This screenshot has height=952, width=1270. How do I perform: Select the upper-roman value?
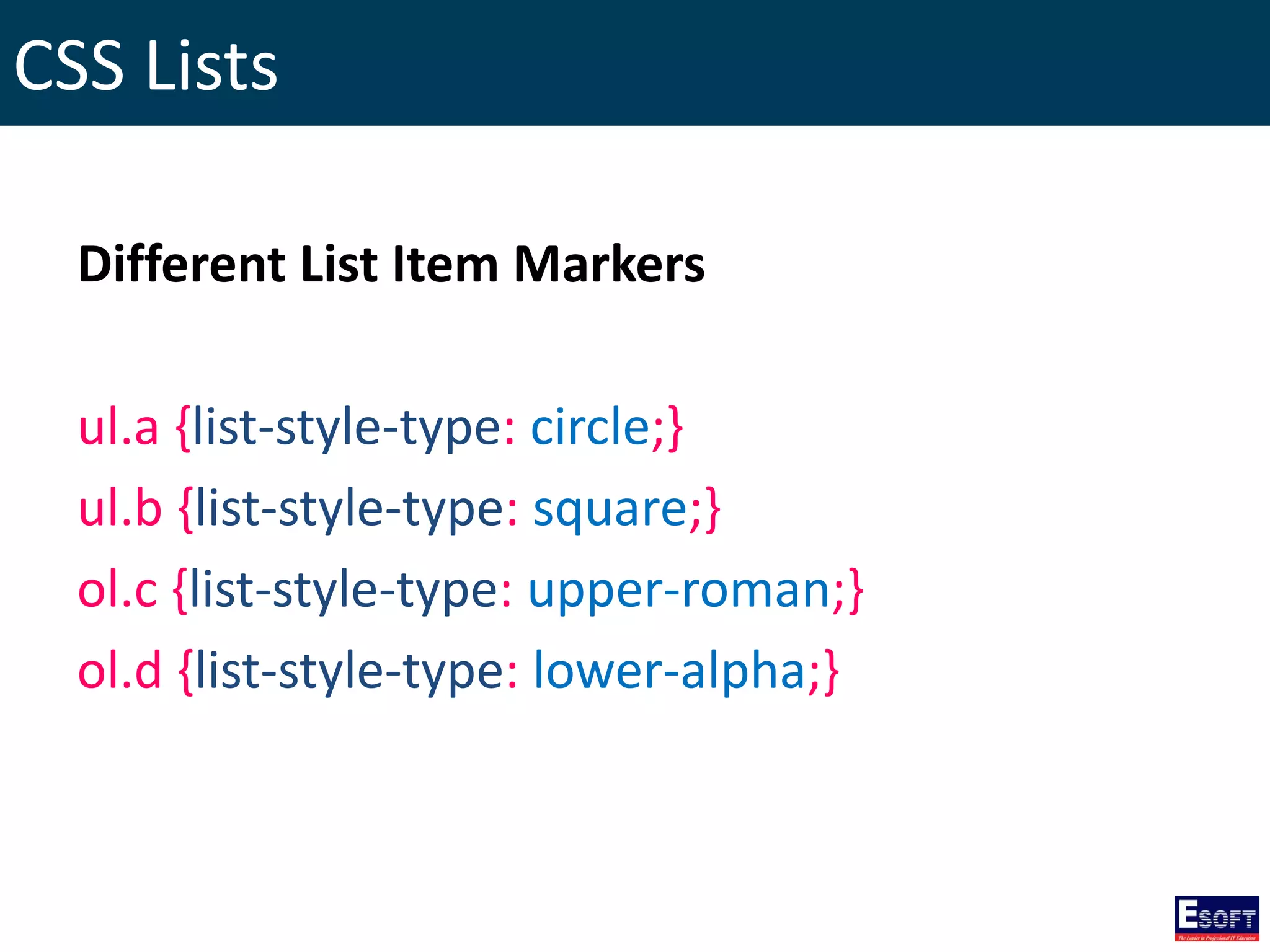pos(678,590)
